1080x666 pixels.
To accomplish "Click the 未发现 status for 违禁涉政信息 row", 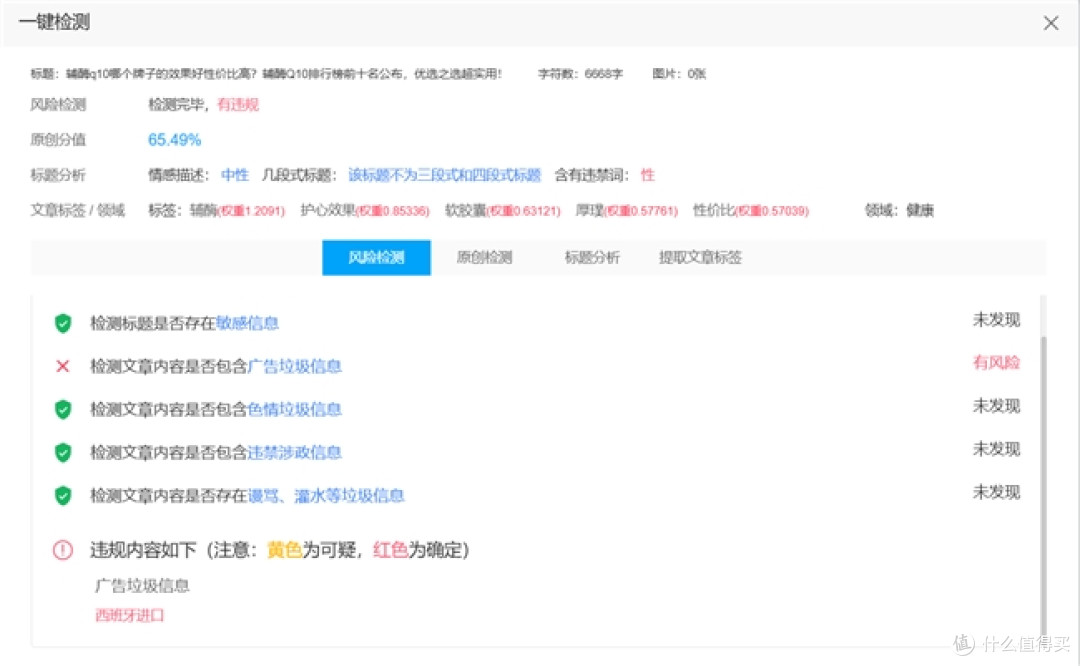I will click(996, 449).
